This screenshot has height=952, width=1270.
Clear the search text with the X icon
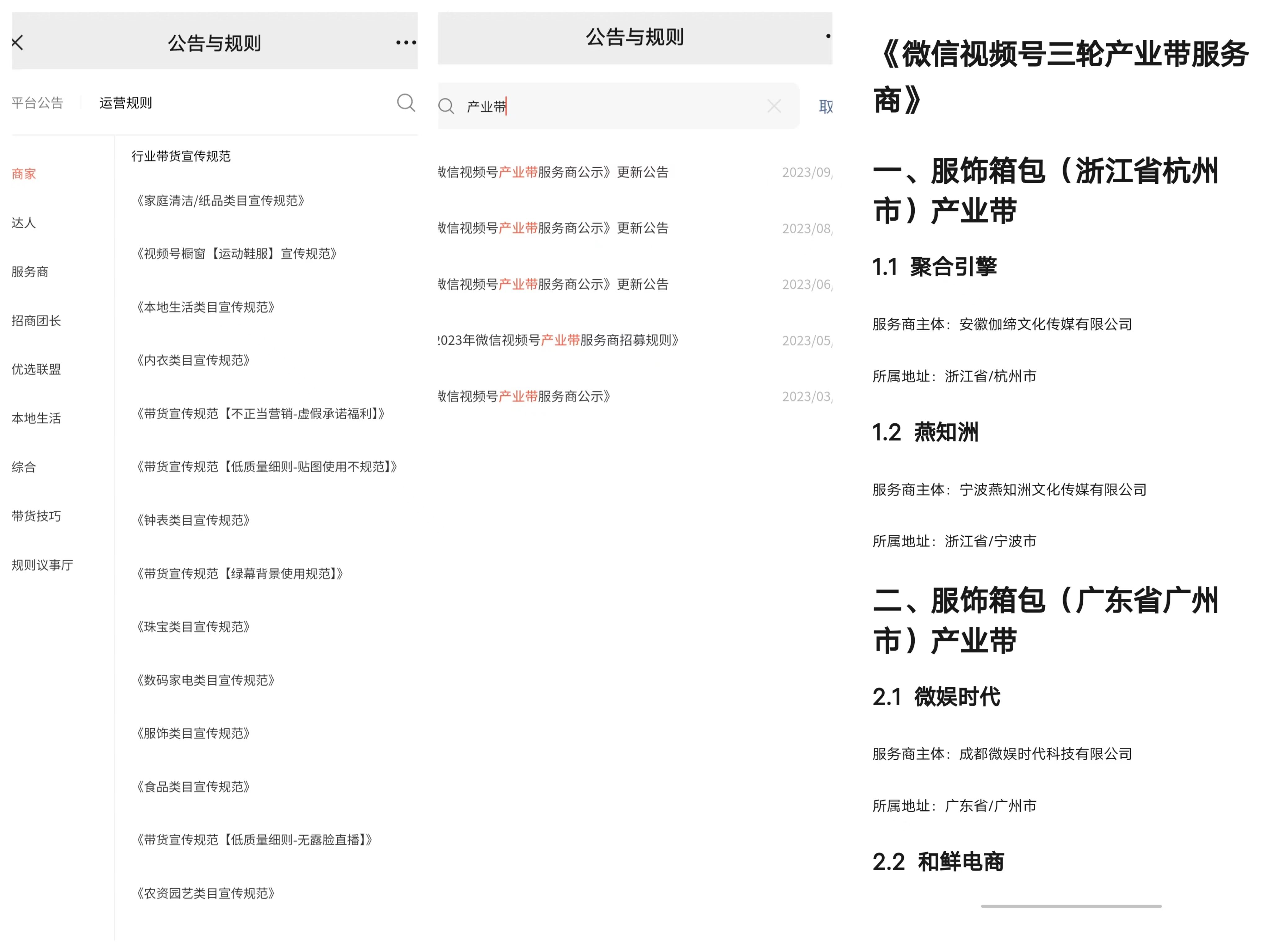pos(774,106)
